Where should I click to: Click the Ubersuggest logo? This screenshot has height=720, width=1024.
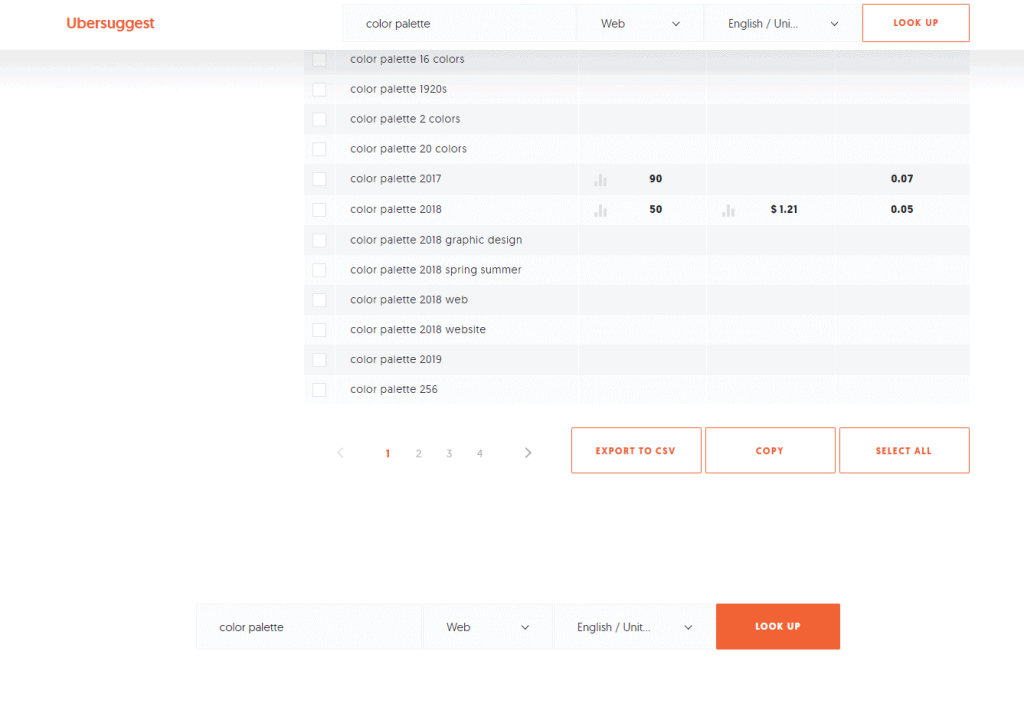[x=110, y=23]
